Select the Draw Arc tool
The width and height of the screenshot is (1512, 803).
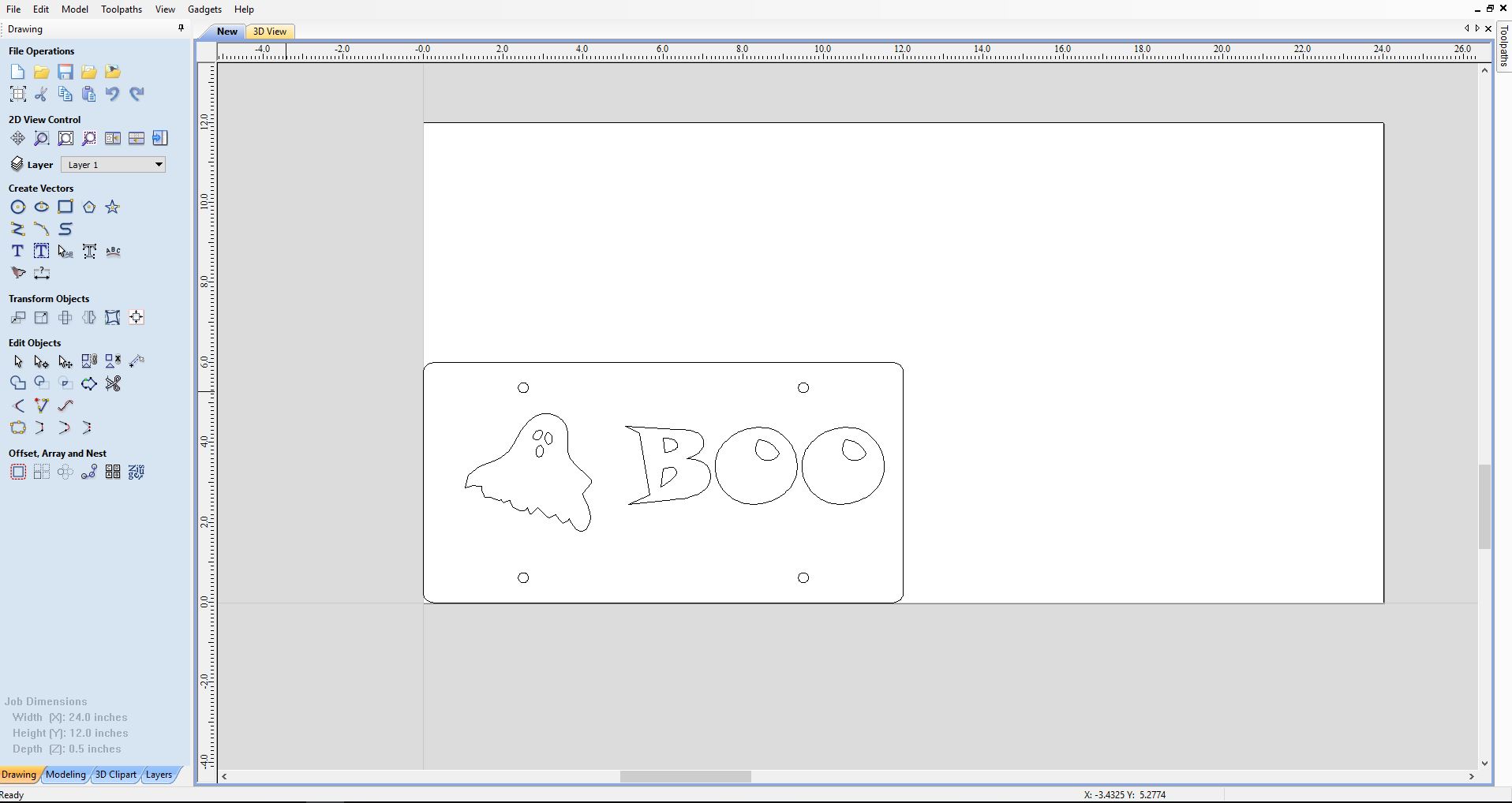point(41,229)
